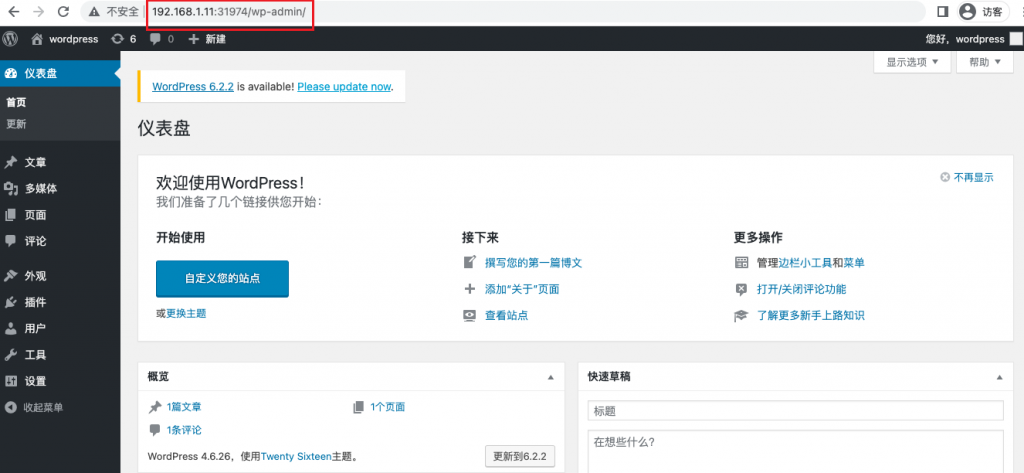The width and height of the screenshot is (1024, 473).
Task: Click 新建 in admin bar
Action: pyautogui.click(x=216, y=39)
